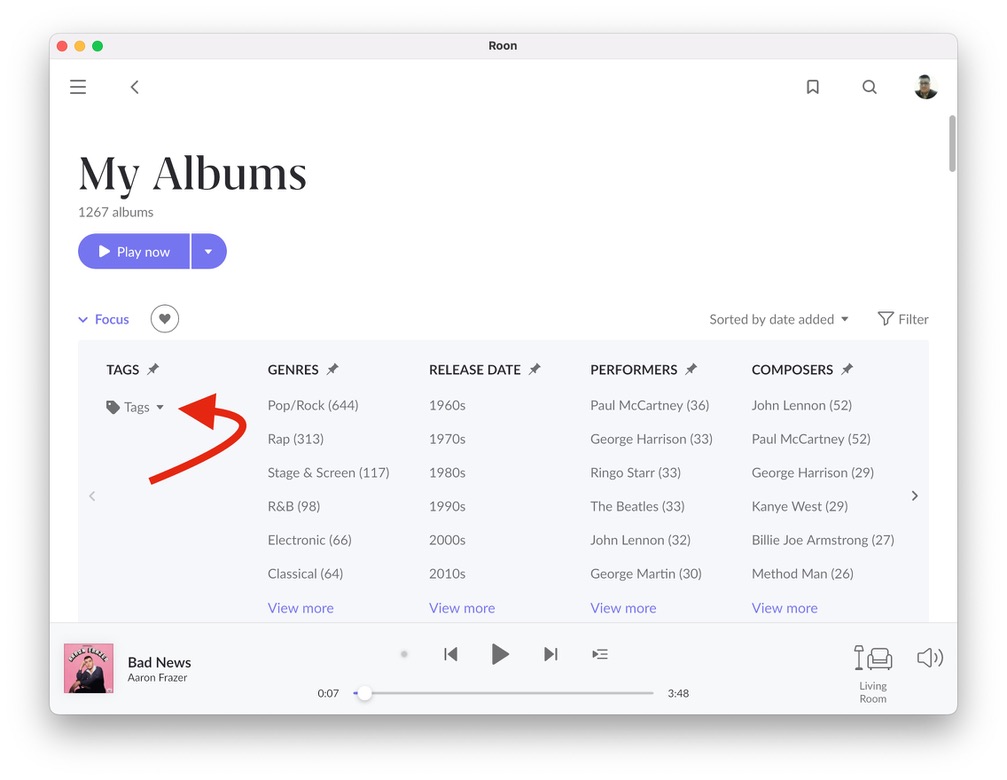The width and height of the screenshot is (1007, 780).
Task: Select the 2000s release date
Action: pyautogui.click(x=447, y=540)
